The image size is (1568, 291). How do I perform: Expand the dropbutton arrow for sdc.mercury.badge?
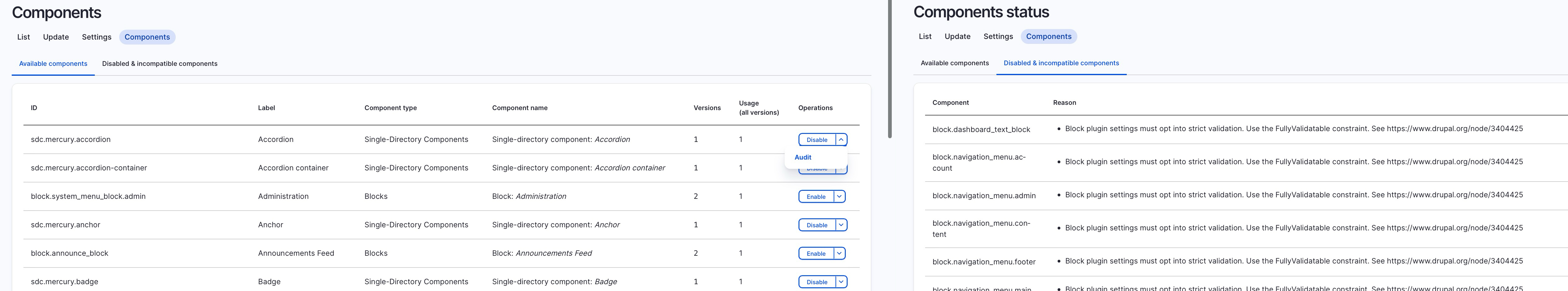[841, 282]
